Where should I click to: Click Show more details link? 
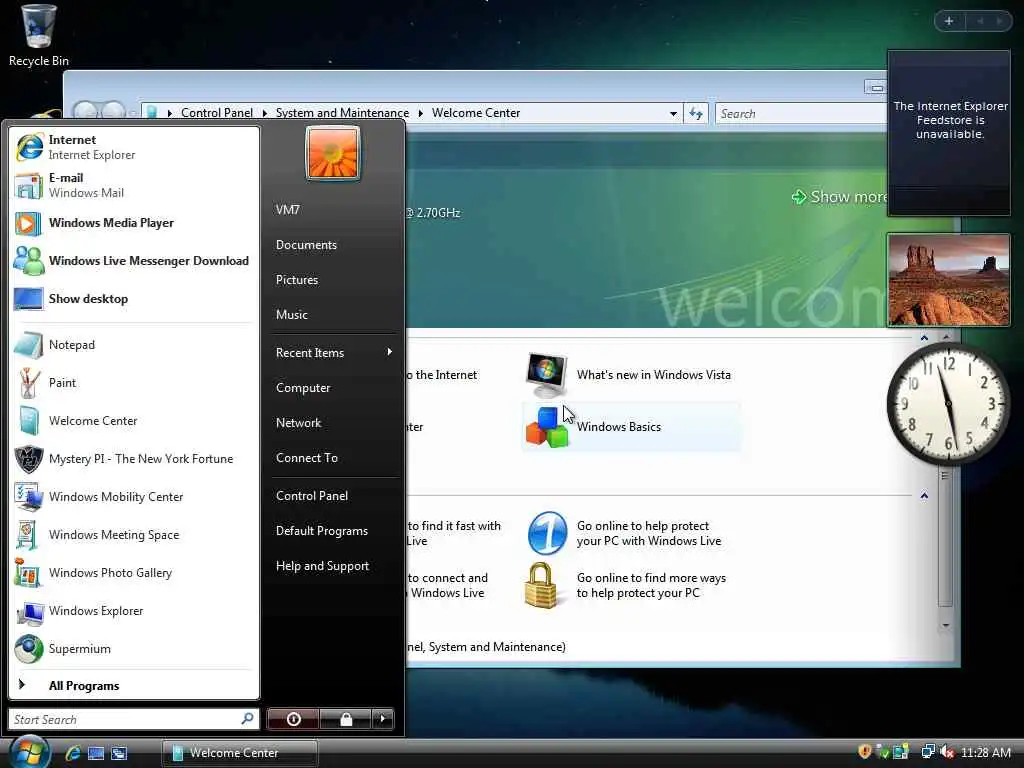click(x=840, y=197)
